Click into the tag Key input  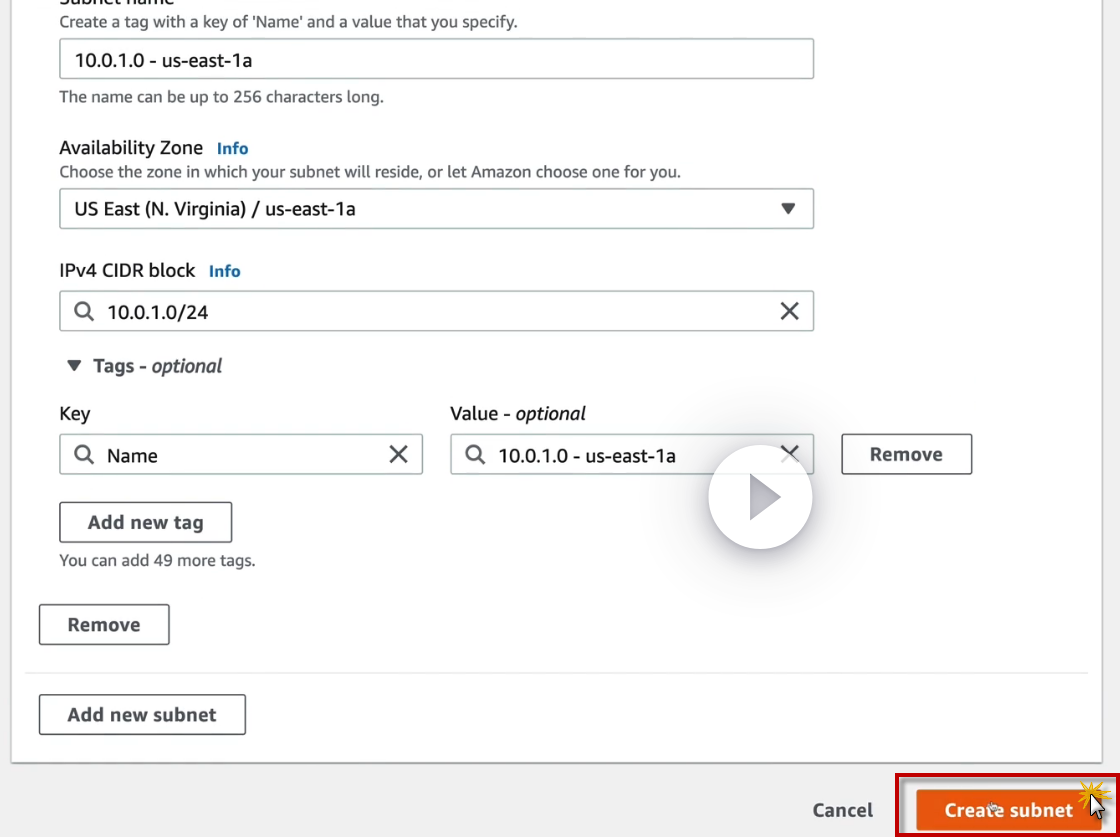(240, 455)
